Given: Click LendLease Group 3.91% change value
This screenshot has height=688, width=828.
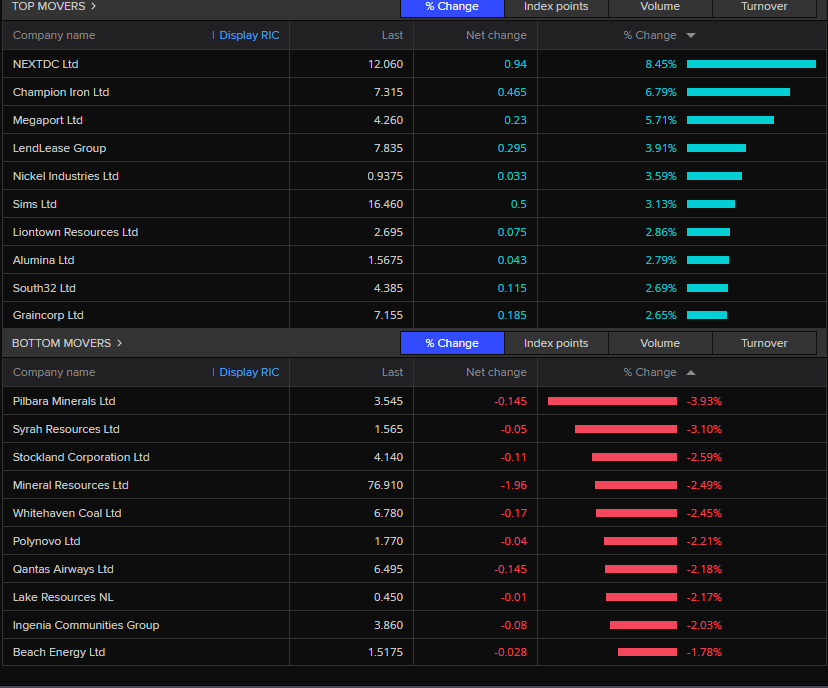Looking at the screenshot, I should pos(661,148).
